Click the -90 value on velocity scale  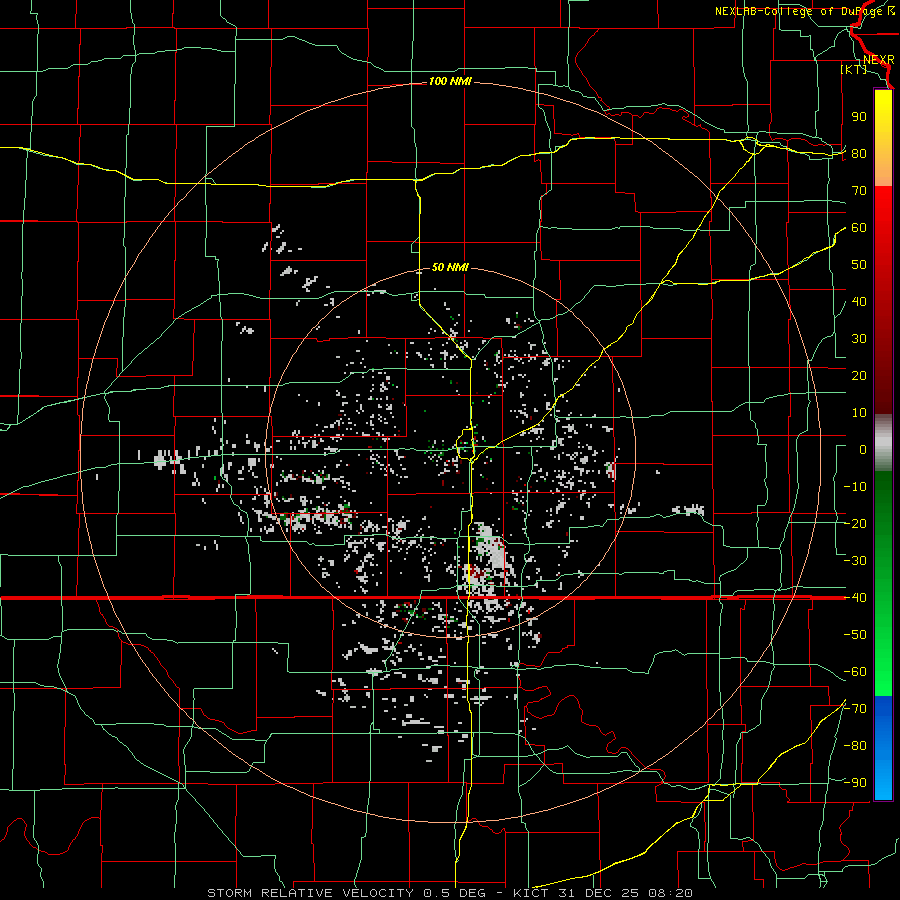tap(855, 783)
